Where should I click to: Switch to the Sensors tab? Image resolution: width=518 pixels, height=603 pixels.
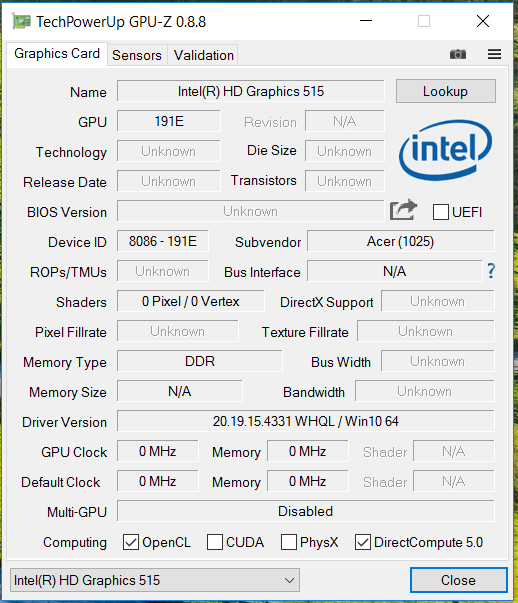pyautogui.click(x=137, y=55)
